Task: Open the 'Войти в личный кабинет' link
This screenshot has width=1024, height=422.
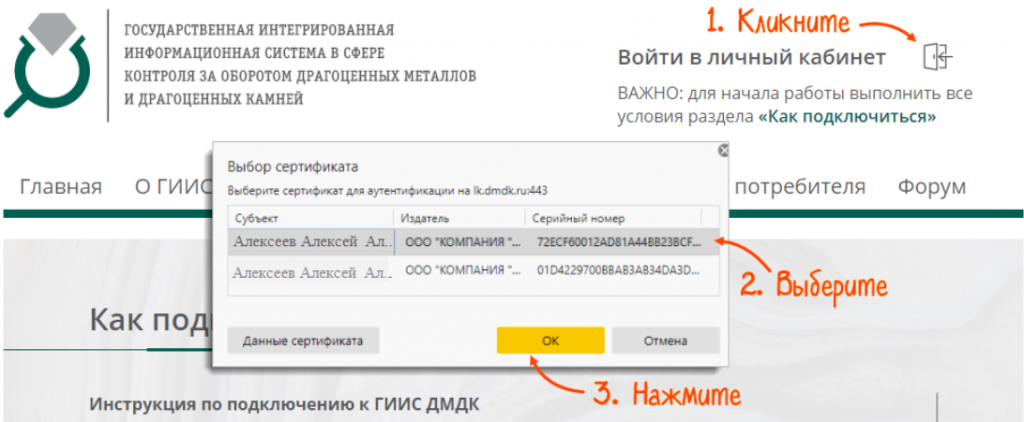Action: pos(751,57)
